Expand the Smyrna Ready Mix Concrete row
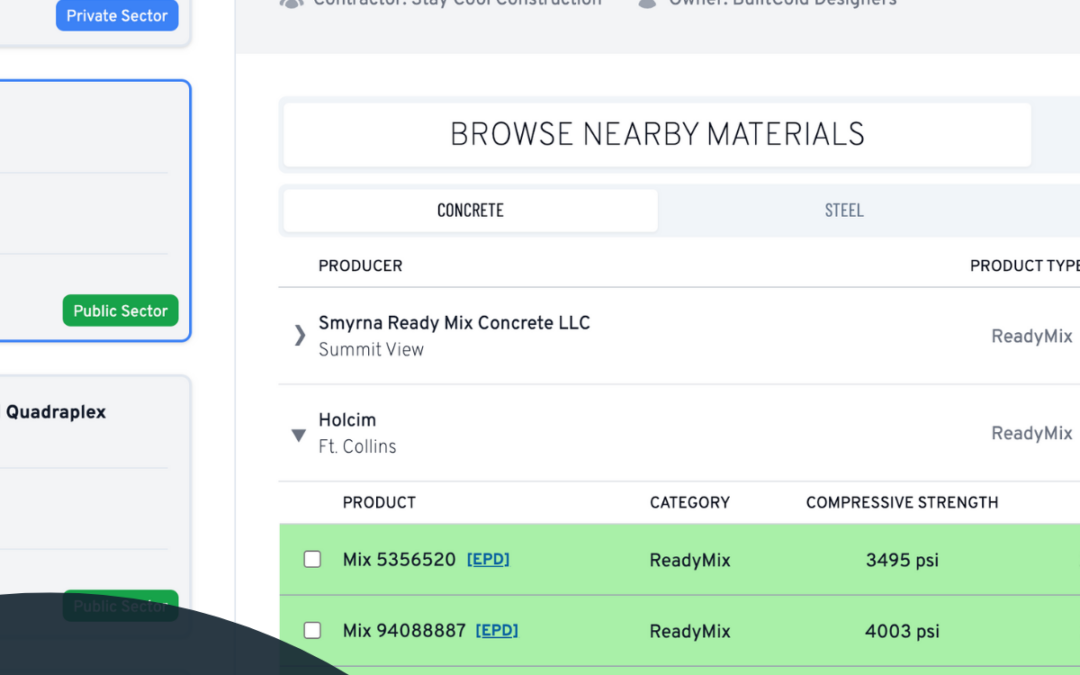The width and height of the screenshot is (1080, 675). (299, 335)
